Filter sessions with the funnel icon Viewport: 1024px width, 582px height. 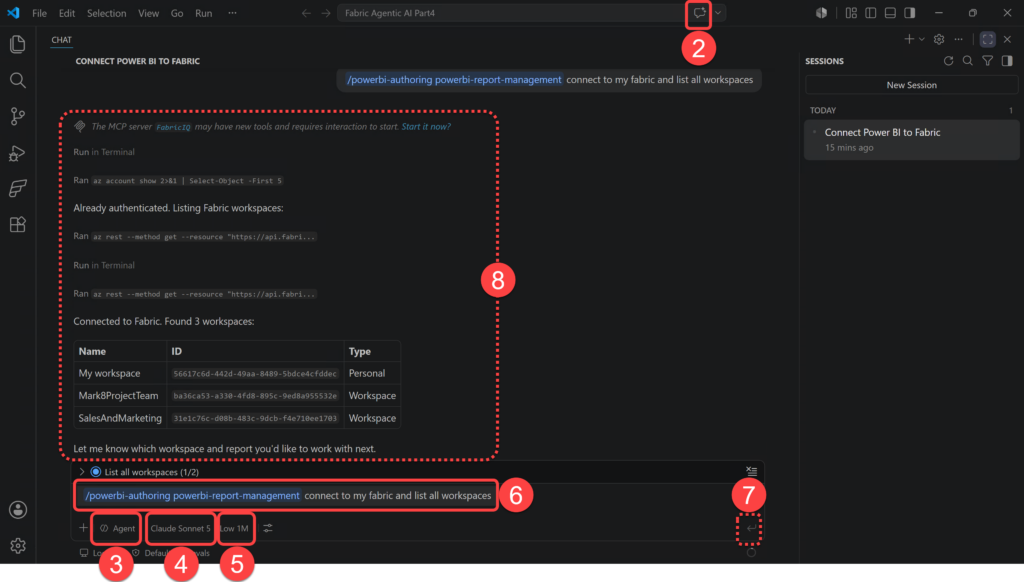coord(987,61)
